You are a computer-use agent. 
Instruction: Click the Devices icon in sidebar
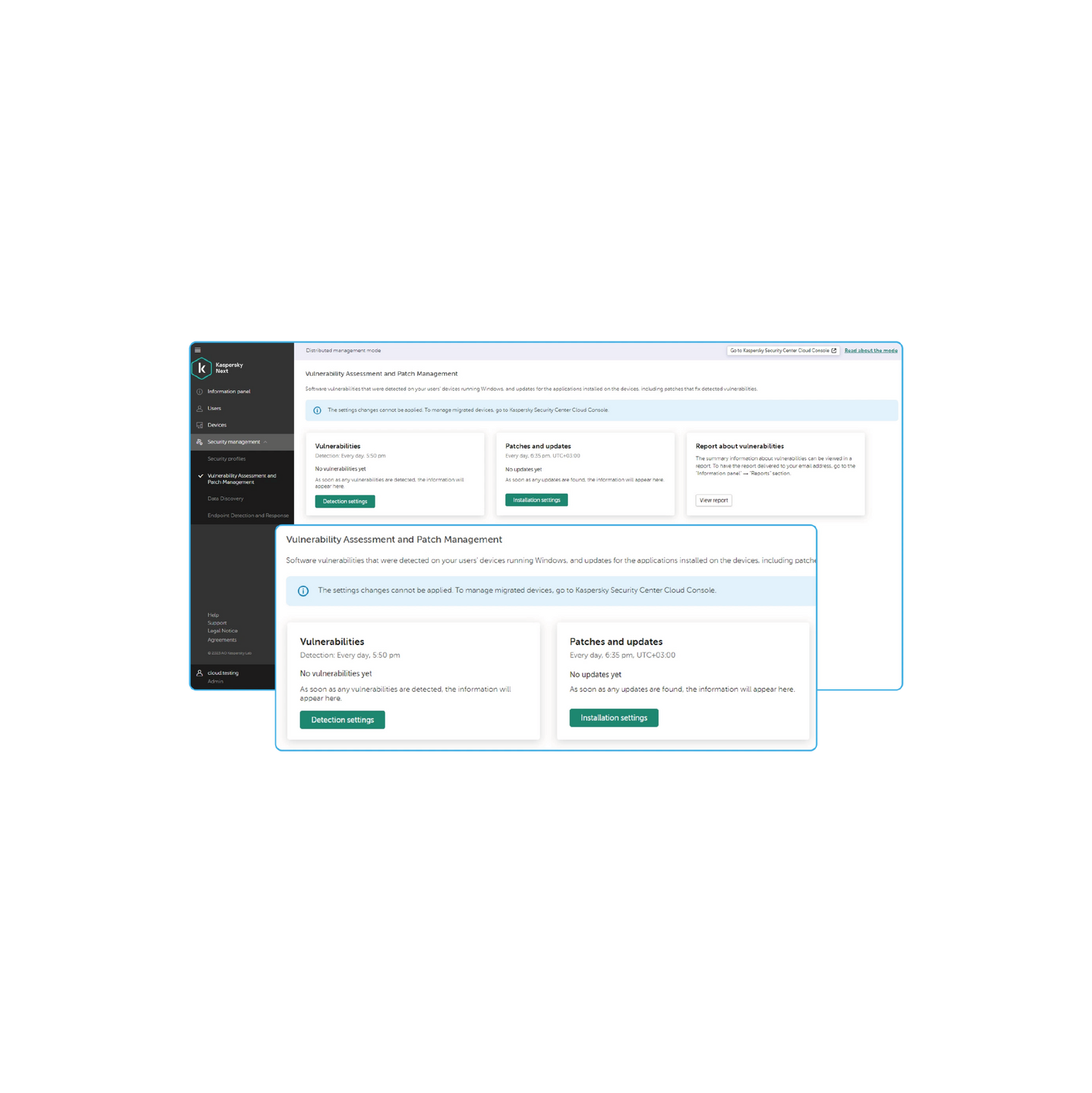coord(199,425)
